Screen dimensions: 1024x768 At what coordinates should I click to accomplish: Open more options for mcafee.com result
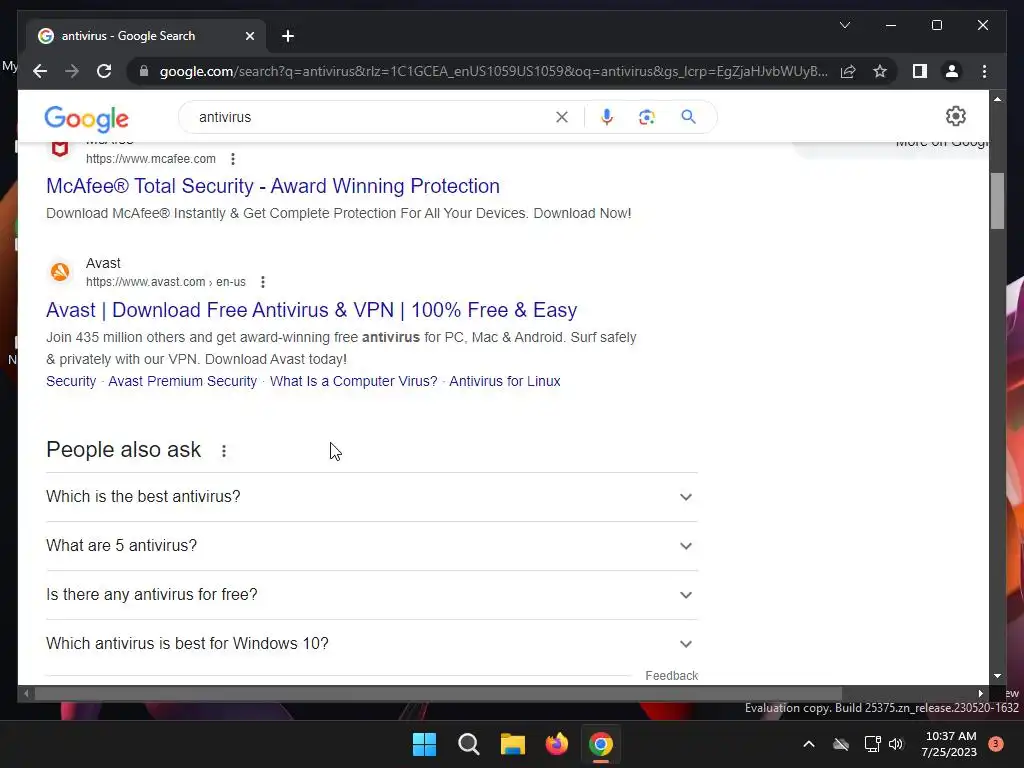click(233, 159)
